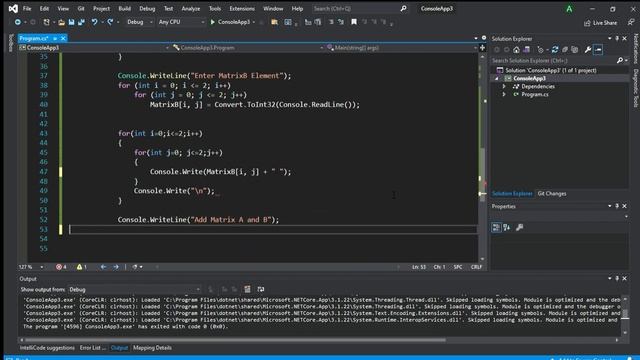Image resolution: width=640 pixels, height=360 pixels.
Task: Open the Build menu
Action: (124, 8)
